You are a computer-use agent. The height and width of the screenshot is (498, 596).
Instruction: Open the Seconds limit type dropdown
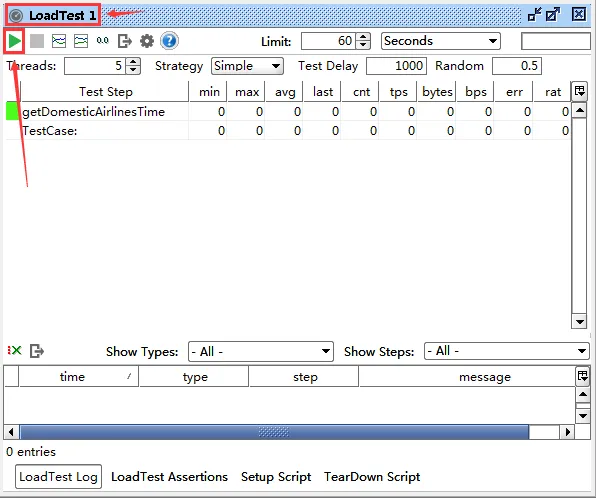click(441, 41)
